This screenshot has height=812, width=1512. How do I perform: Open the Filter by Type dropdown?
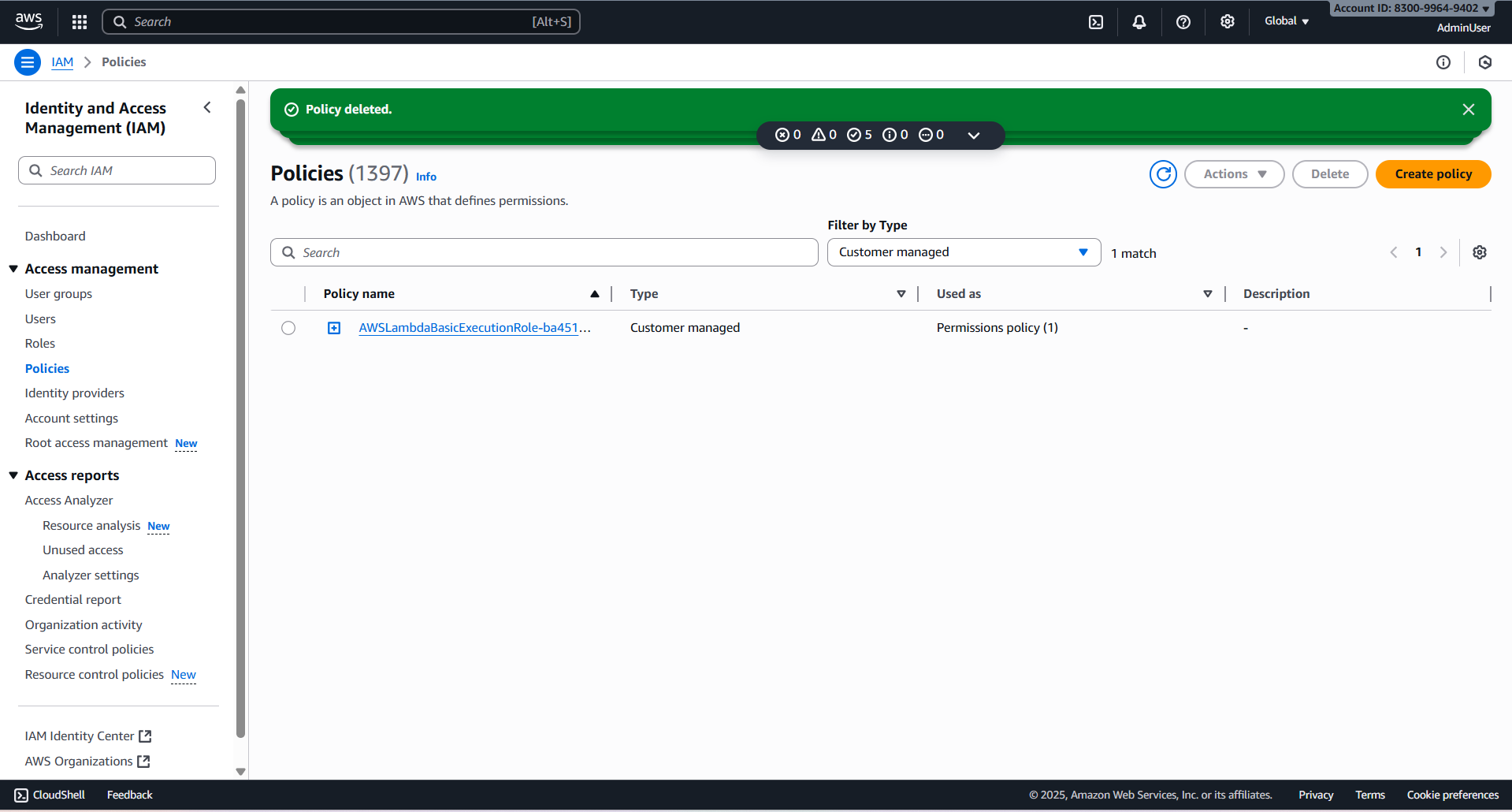[x=963, y=252]
